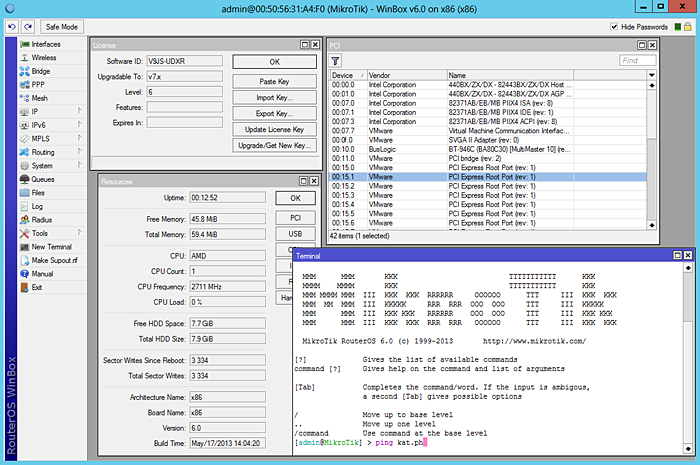This screenshot has width=700, height=465.
Task: Open the filter funnel in PCI window
Action: point(336,60)
